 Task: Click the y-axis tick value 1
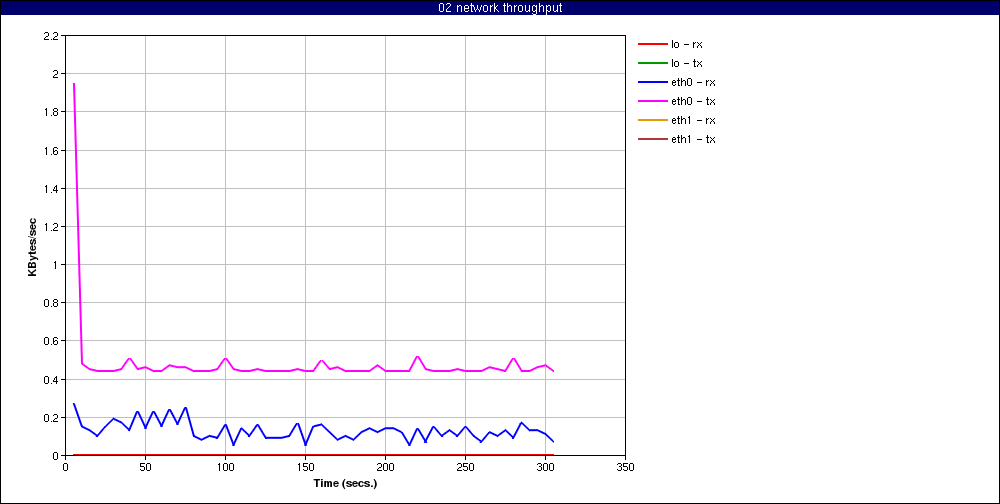pyautogui.click(x=55, y=265)
